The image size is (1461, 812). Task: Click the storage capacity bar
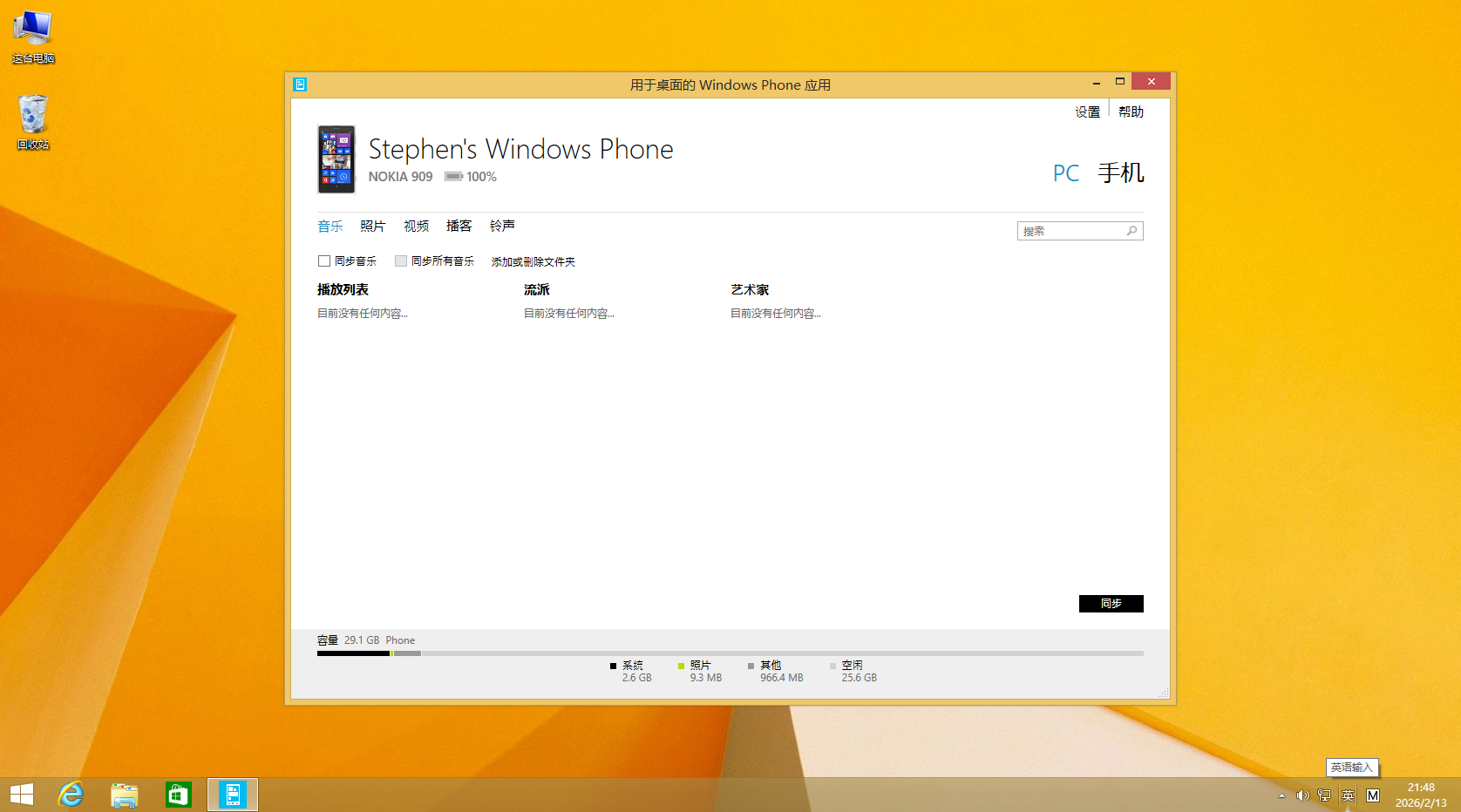tap(730, 653)
